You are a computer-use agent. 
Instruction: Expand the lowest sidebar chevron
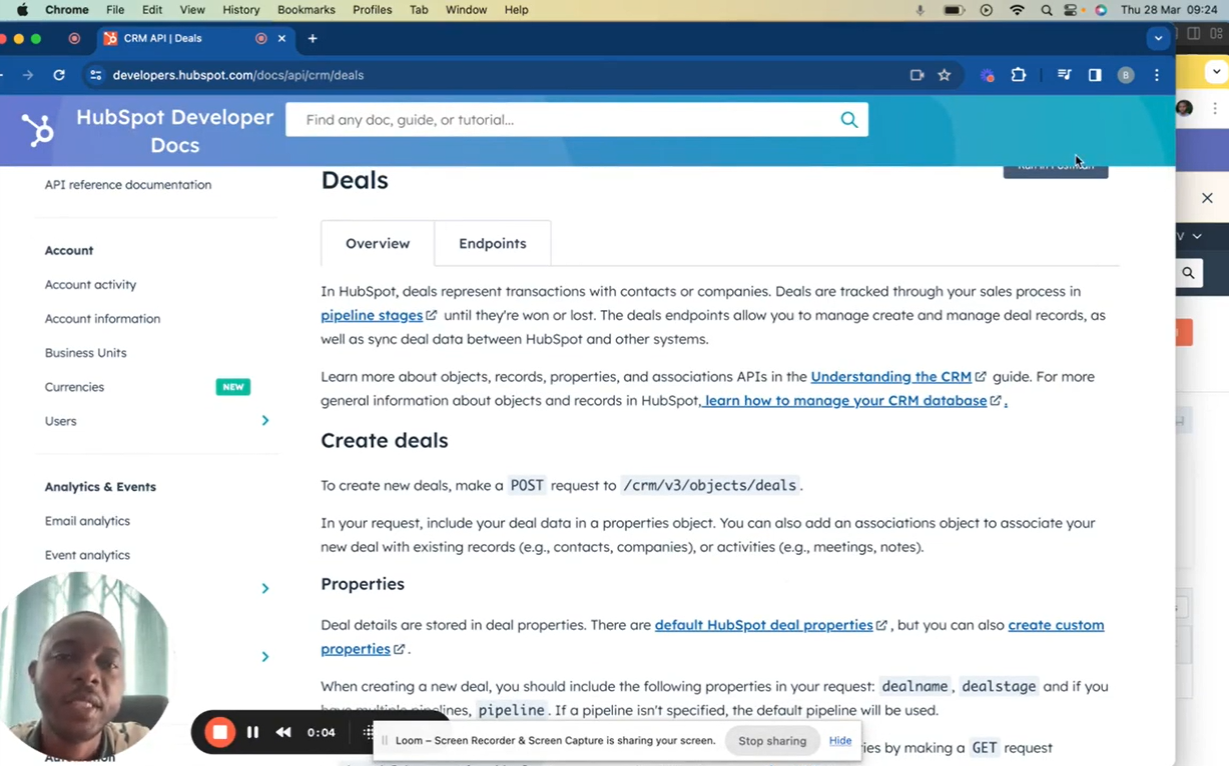[x=265, y=656]
